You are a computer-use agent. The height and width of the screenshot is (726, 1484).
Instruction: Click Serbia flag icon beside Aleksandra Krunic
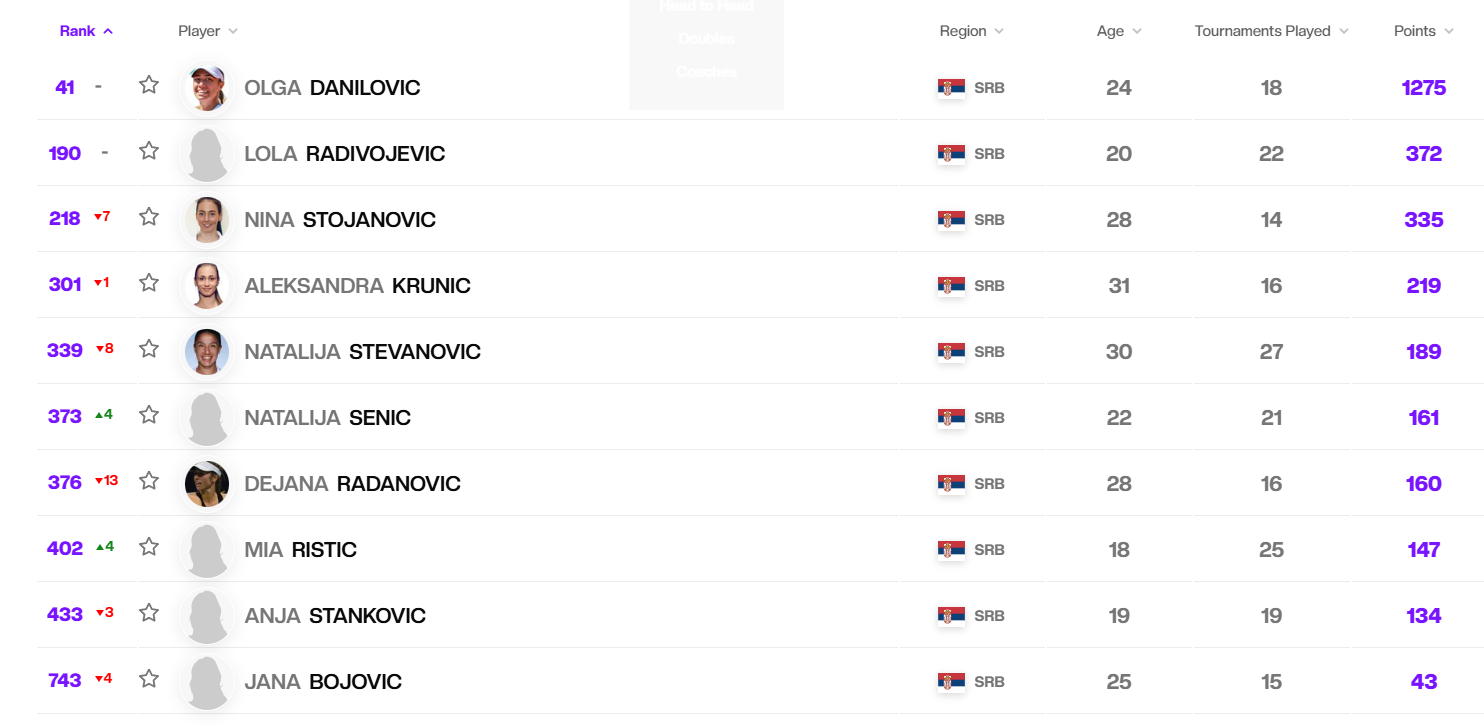click(x=951, y=286)
